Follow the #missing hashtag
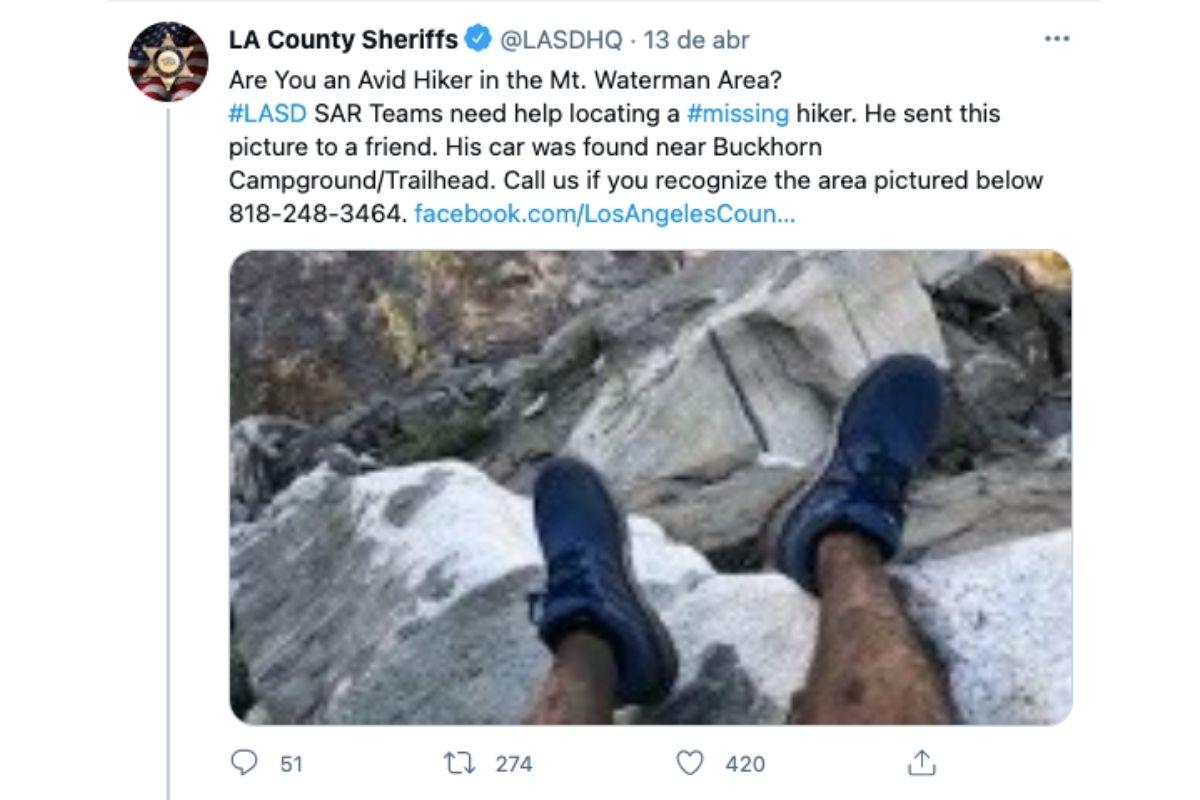The width and height of the screenshot is (1200, 800). point(739,113)
